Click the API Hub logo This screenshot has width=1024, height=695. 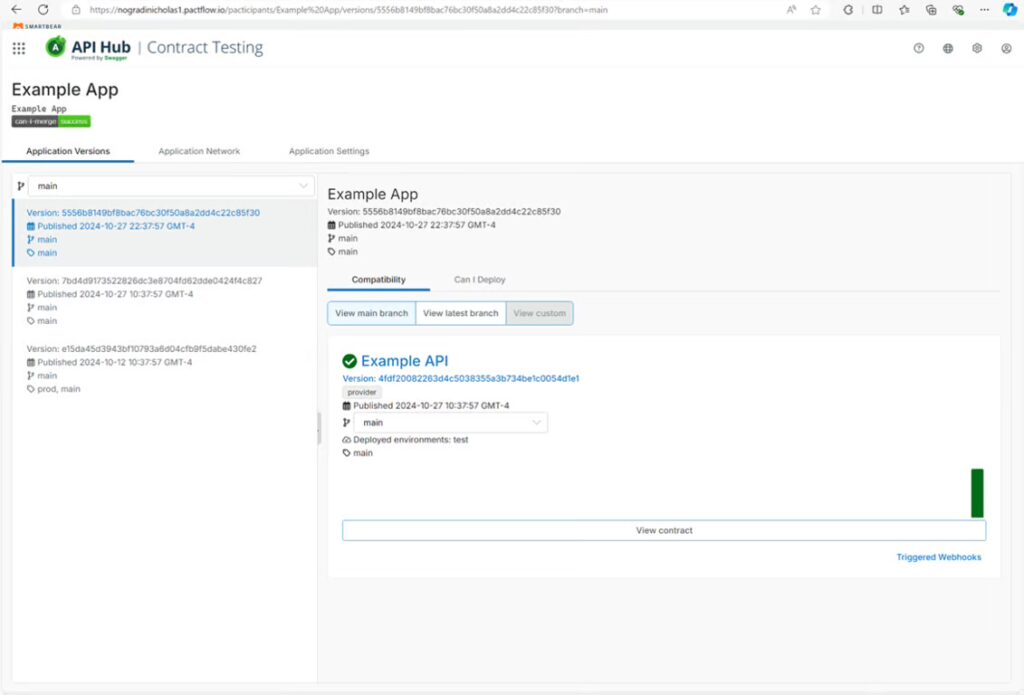click(88, 48)
